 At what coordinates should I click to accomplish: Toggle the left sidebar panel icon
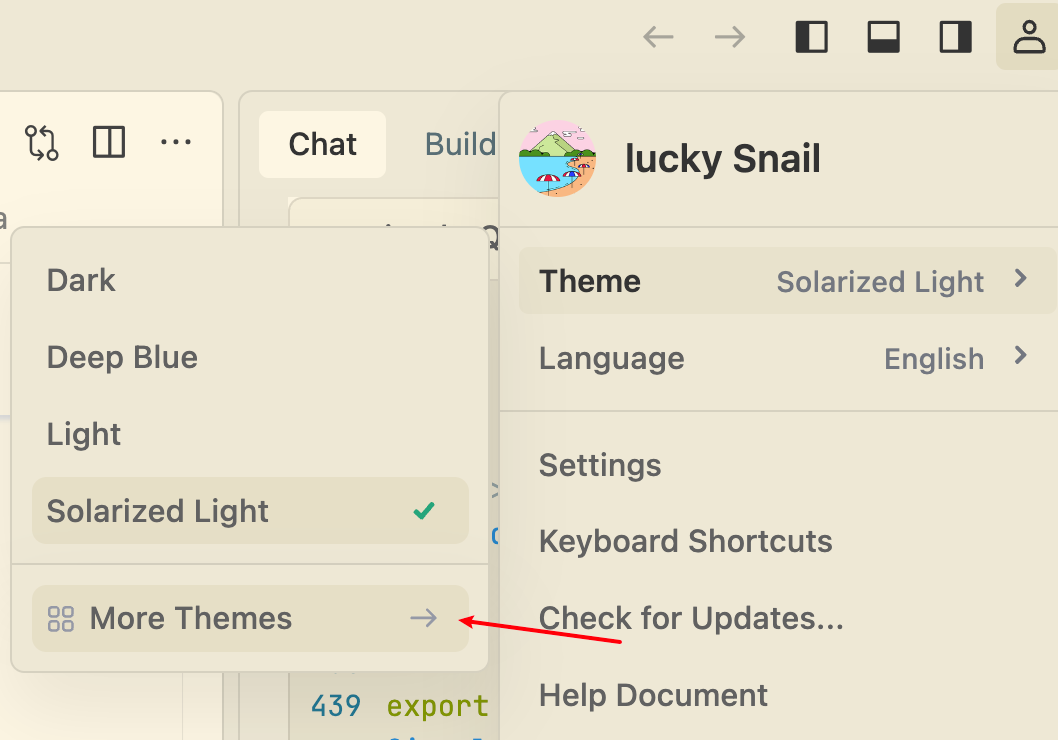point(811,37)
